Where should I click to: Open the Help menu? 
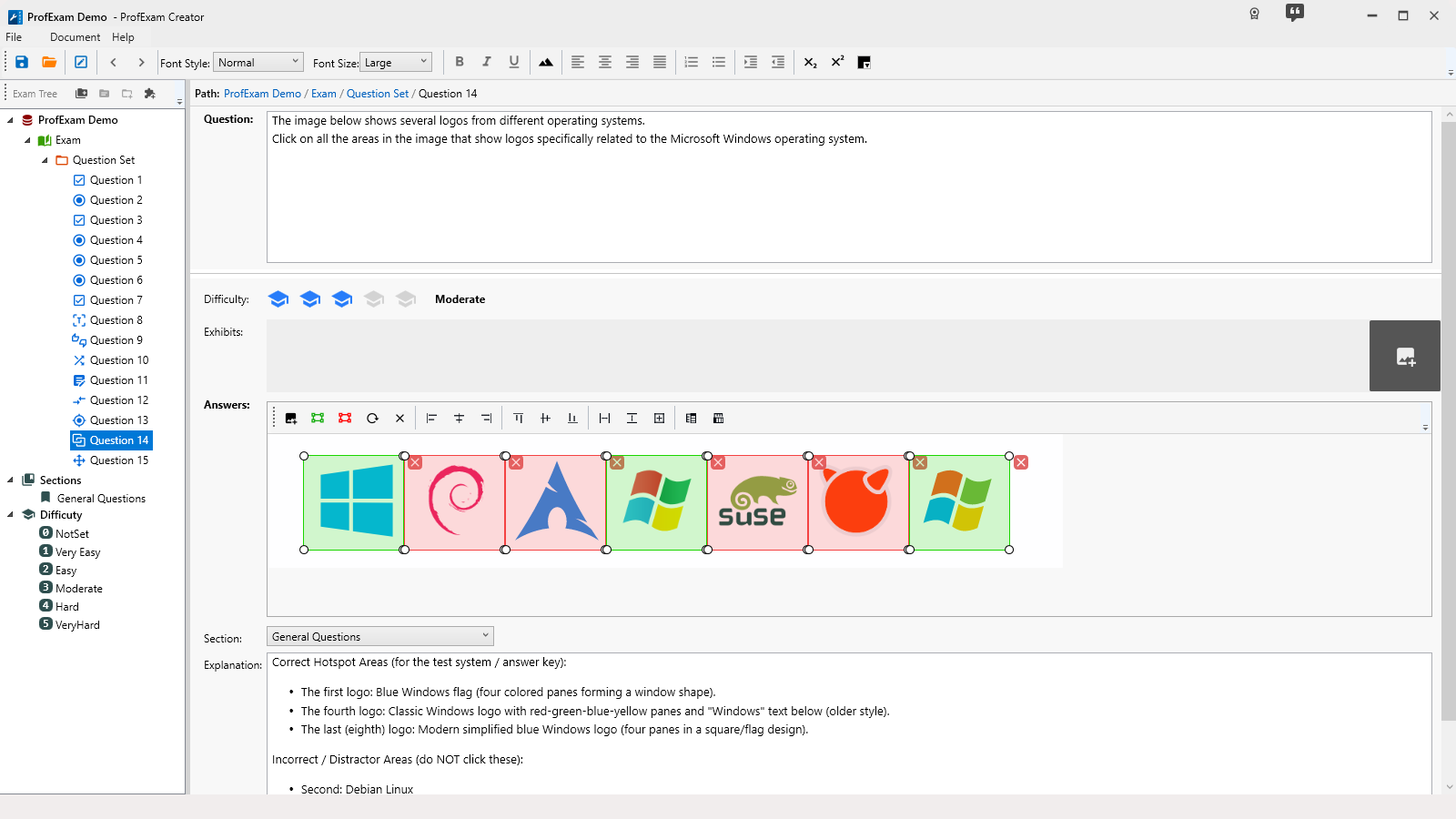click(x=123, y=37)
